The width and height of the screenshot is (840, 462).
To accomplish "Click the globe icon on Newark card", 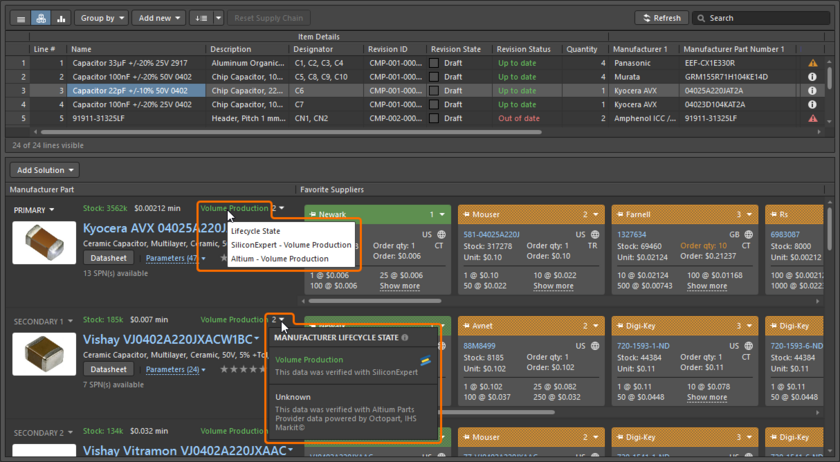I will pyautogui.click(x=441, y=235).
